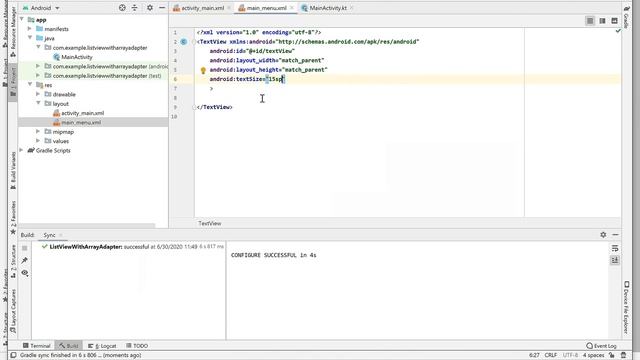Switch editor to Design view mode
Image resolution: width=640 pixels, height=360 pixels.
(x=614, y=21)
